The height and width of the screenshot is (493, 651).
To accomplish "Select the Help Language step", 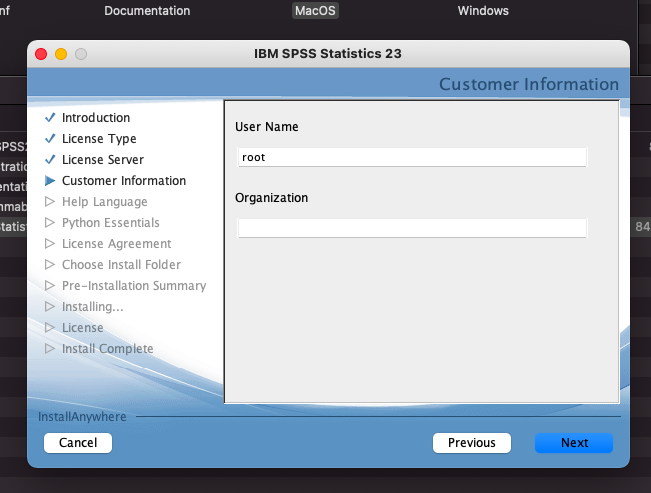I will tap(105, 202).
